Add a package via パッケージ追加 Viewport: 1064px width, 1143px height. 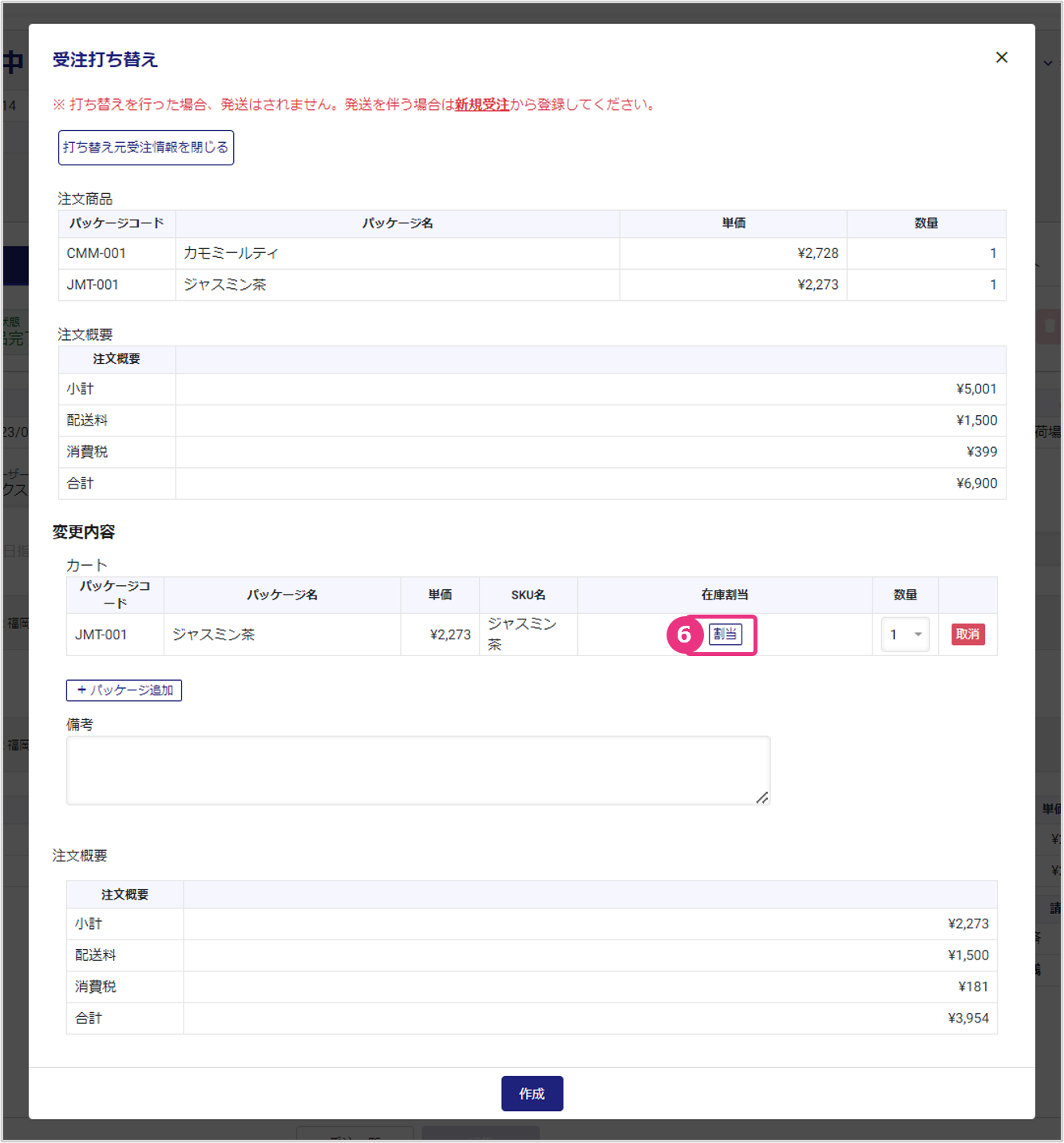pos(124,690)
